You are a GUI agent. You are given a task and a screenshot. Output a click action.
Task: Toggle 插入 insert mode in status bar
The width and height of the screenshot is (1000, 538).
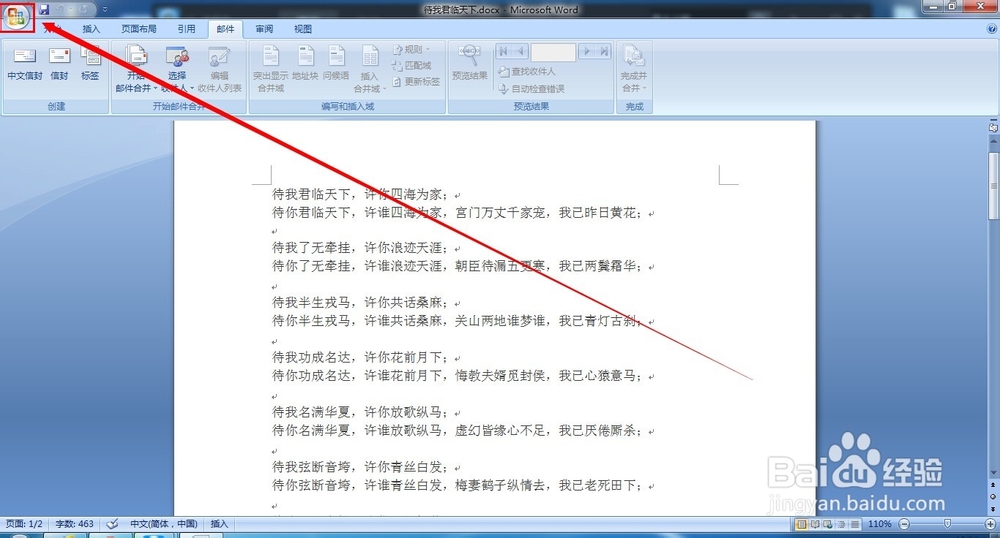tap(219, 524)
